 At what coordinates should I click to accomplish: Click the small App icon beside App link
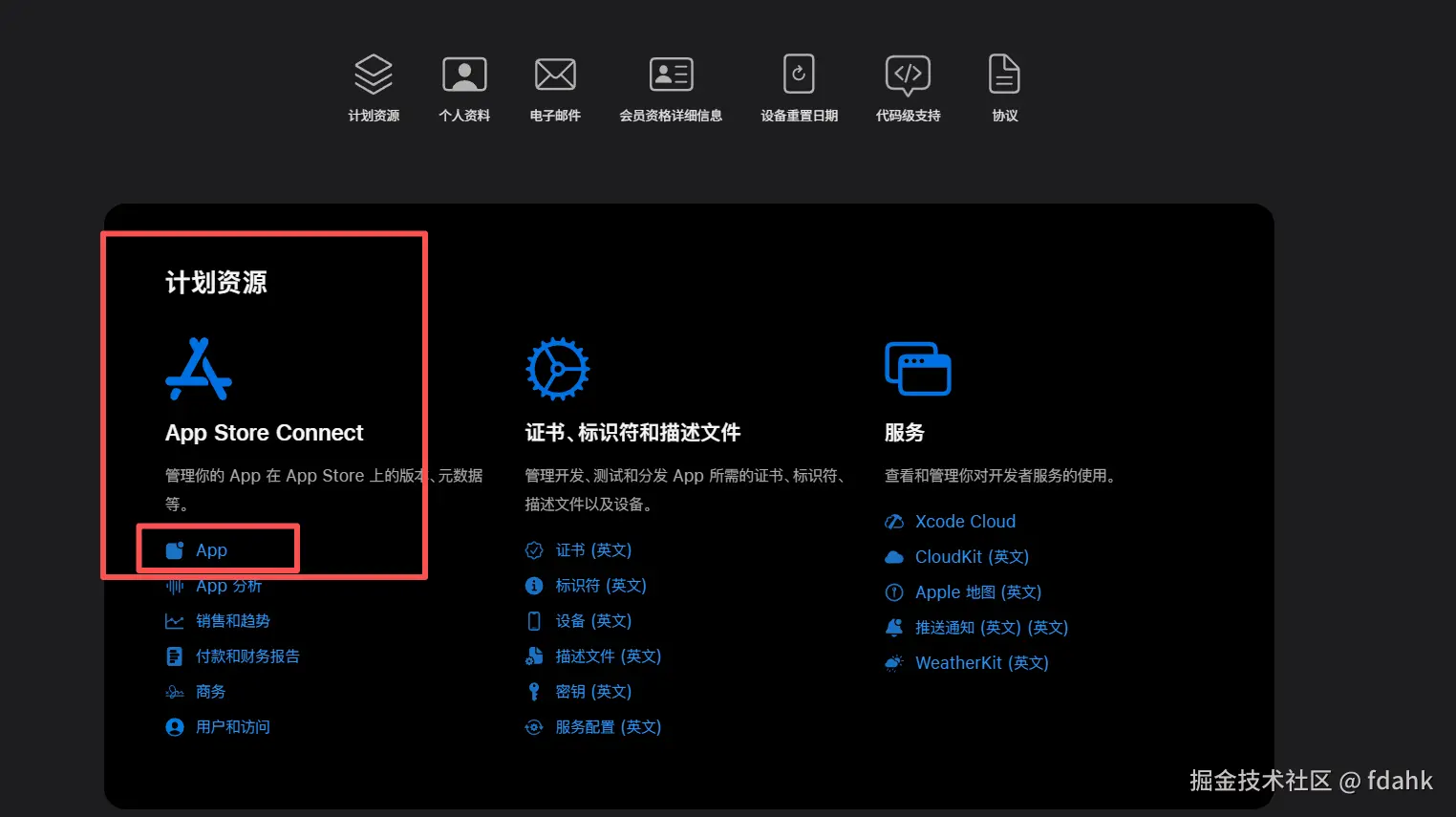[174, 550]
